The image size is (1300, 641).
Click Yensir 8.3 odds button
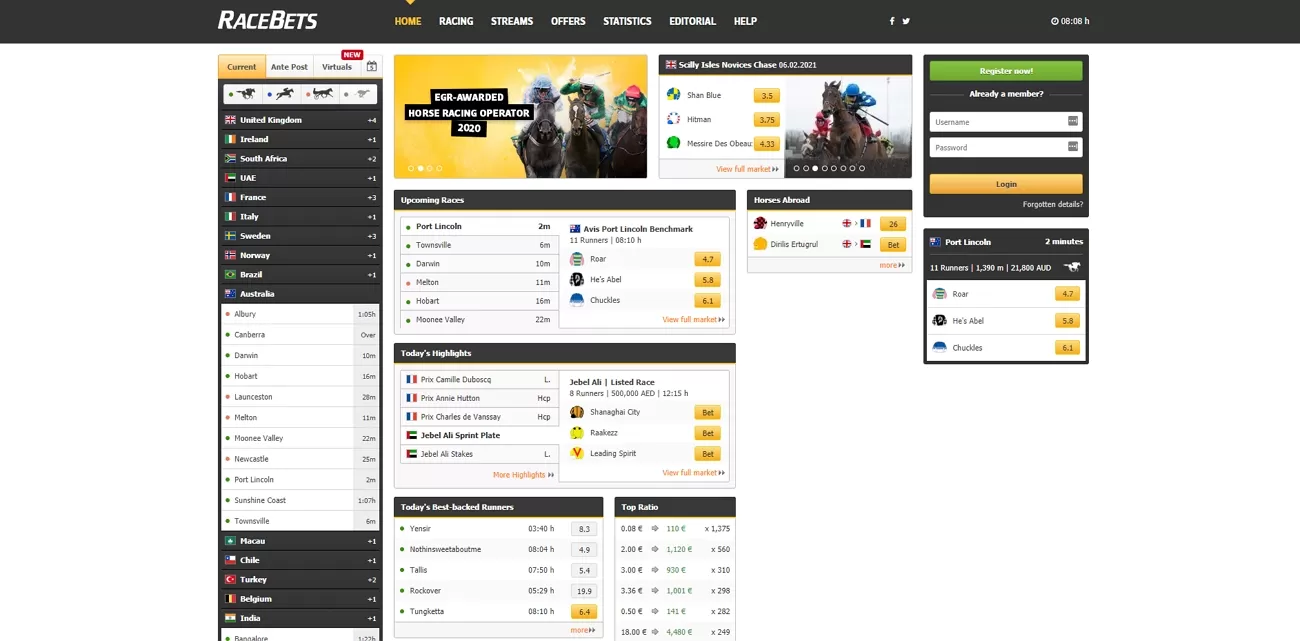(584, 529)
